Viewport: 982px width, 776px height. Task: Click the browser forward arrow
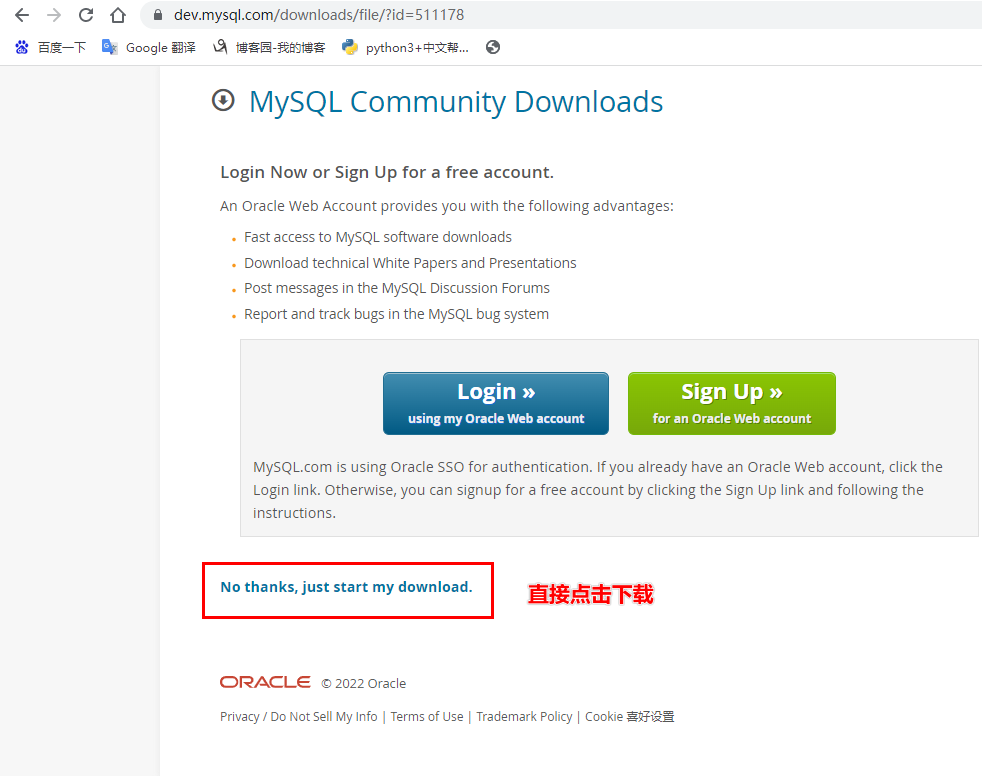[54, 14]
